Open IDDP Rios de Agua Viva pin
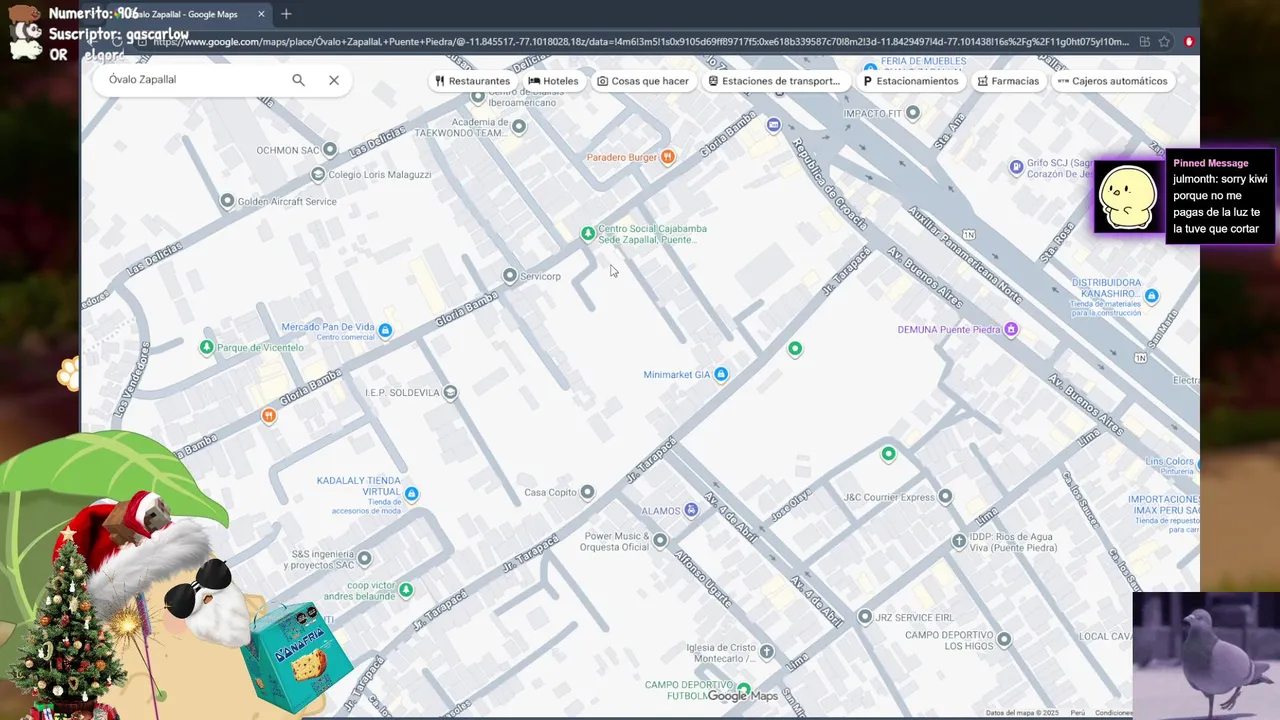This screenshot has height=720, width=1280. coord(959,541)
